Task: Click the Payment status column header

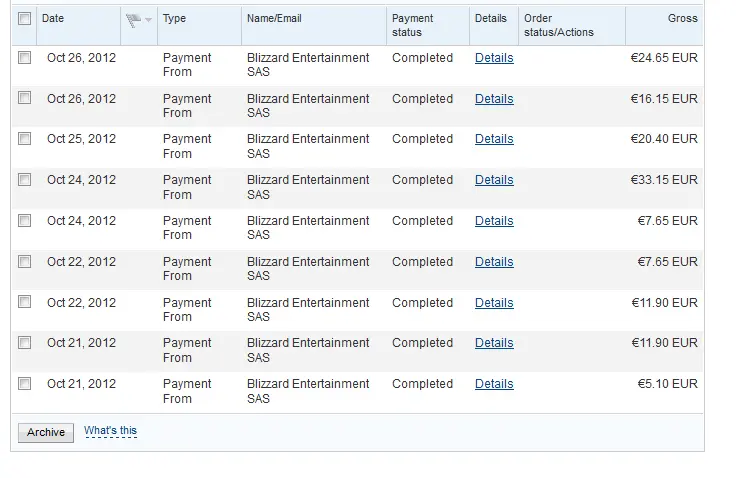Action: coord(412,25)
